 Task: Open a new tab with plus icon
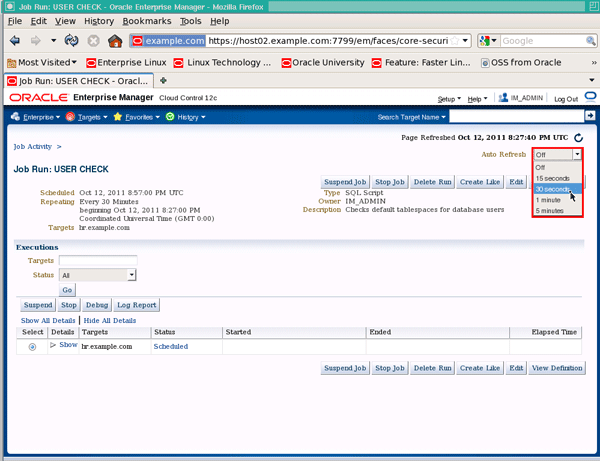pos(163,80)
